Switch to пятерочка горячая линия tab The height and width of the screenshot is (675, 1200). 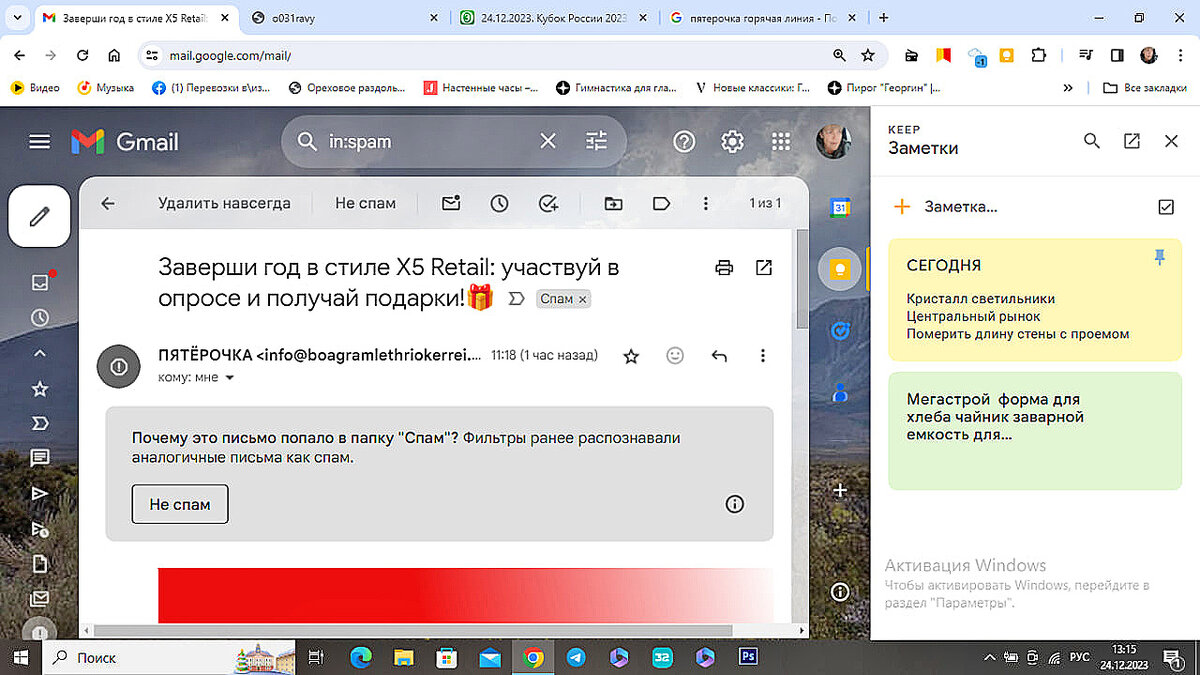763,18
